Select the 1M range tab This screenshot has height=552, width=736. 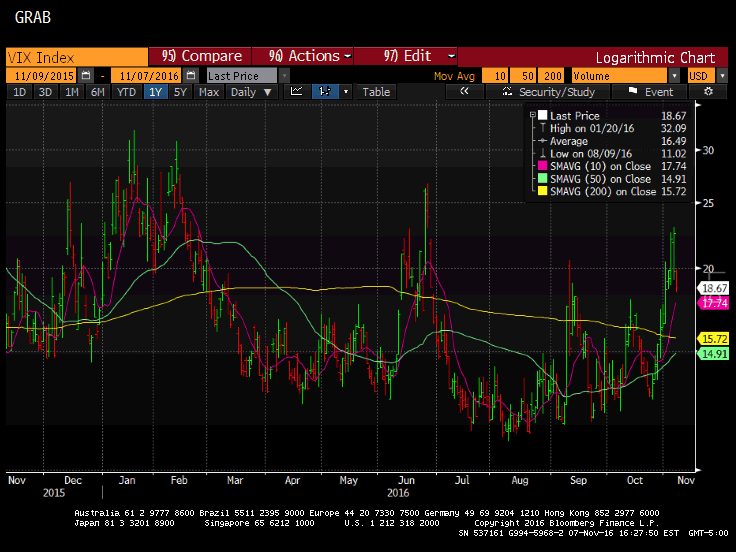[x=71, y=92]
